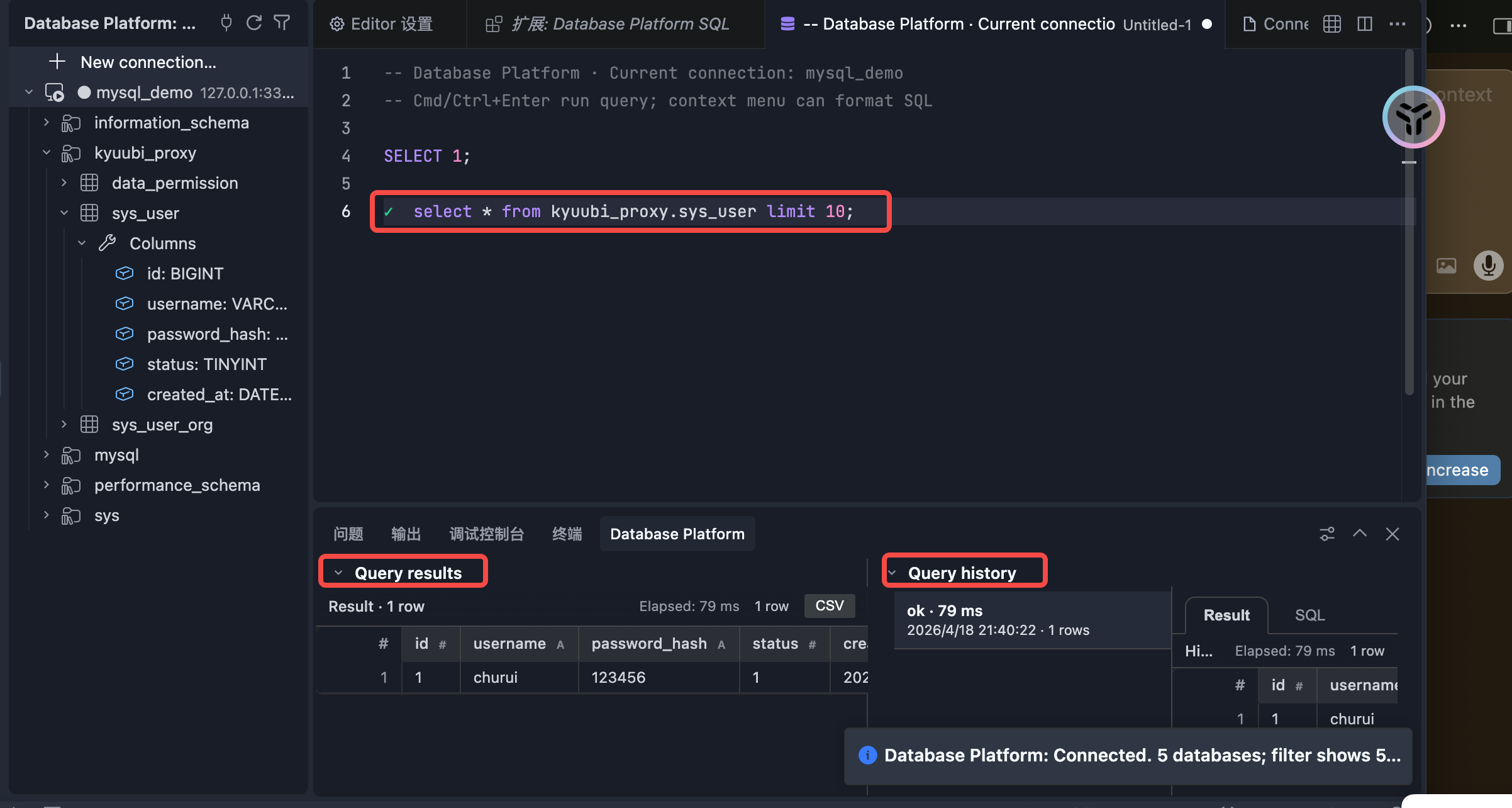Switch to the Result tab in history detail

click(x=1226, y=615)
